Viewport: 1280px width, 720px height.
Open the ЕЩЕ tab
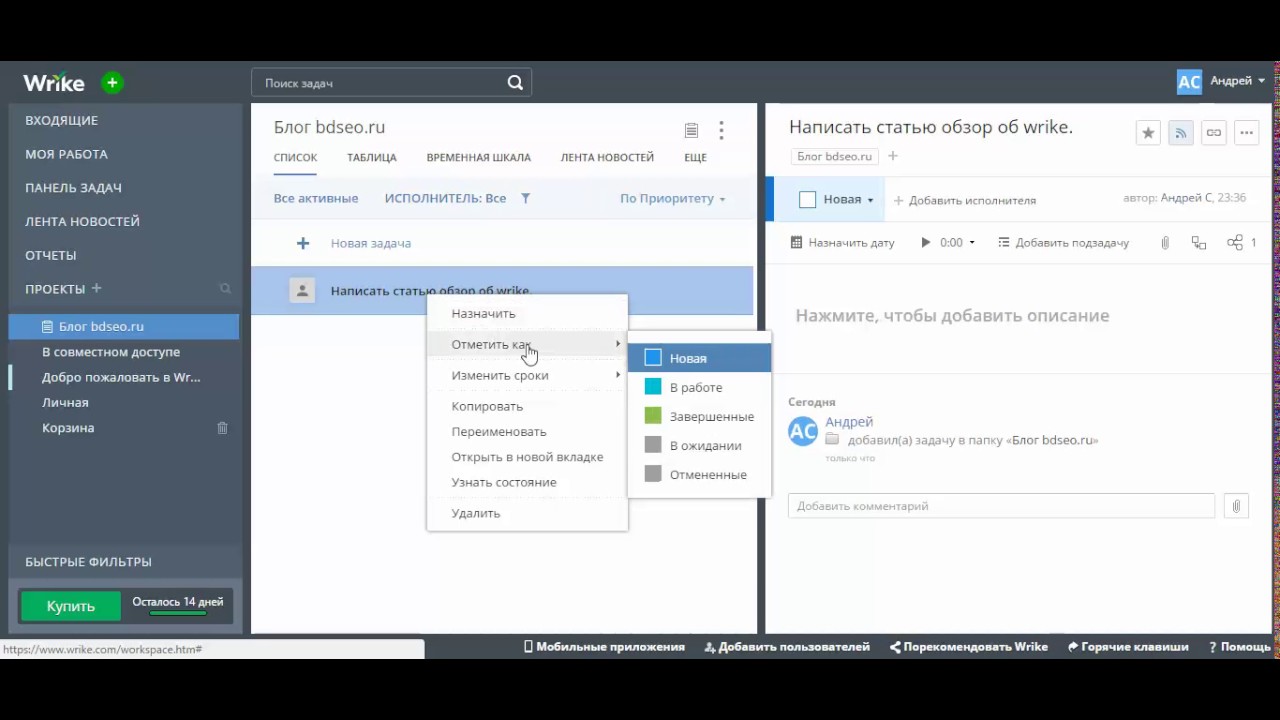[x=695, y=157]
